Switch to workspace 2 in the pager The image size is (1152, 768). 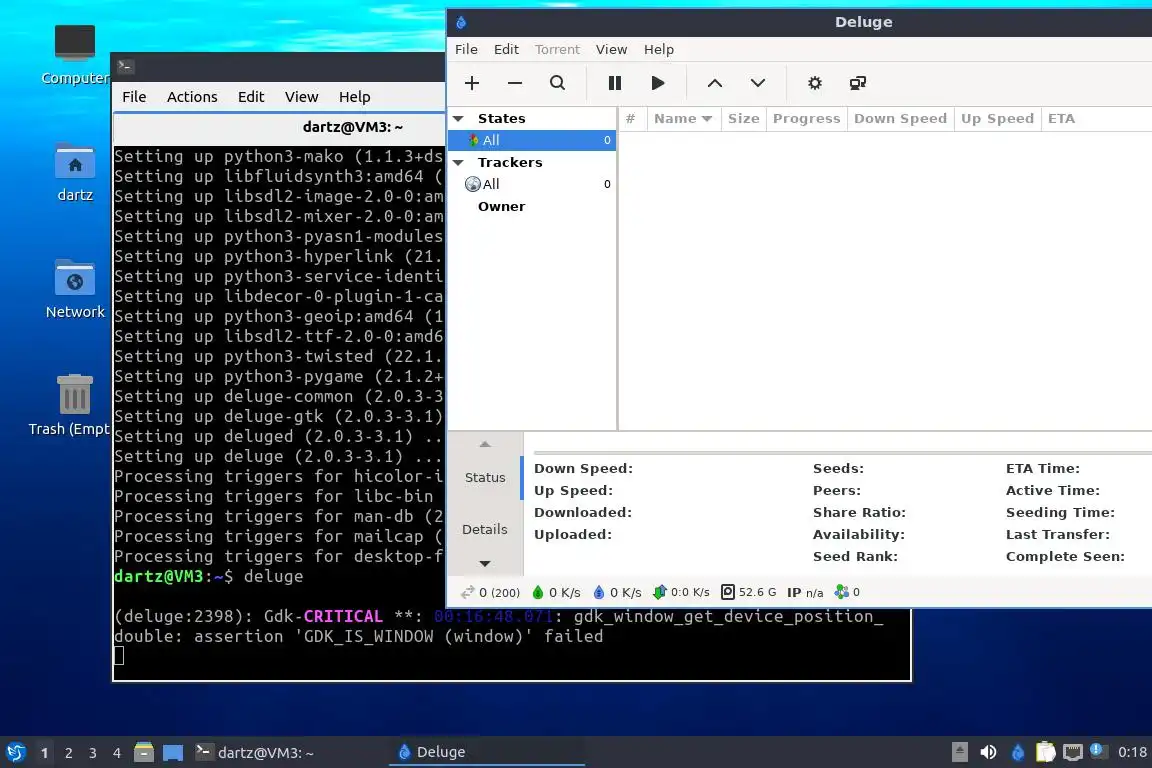click(68, 753)
